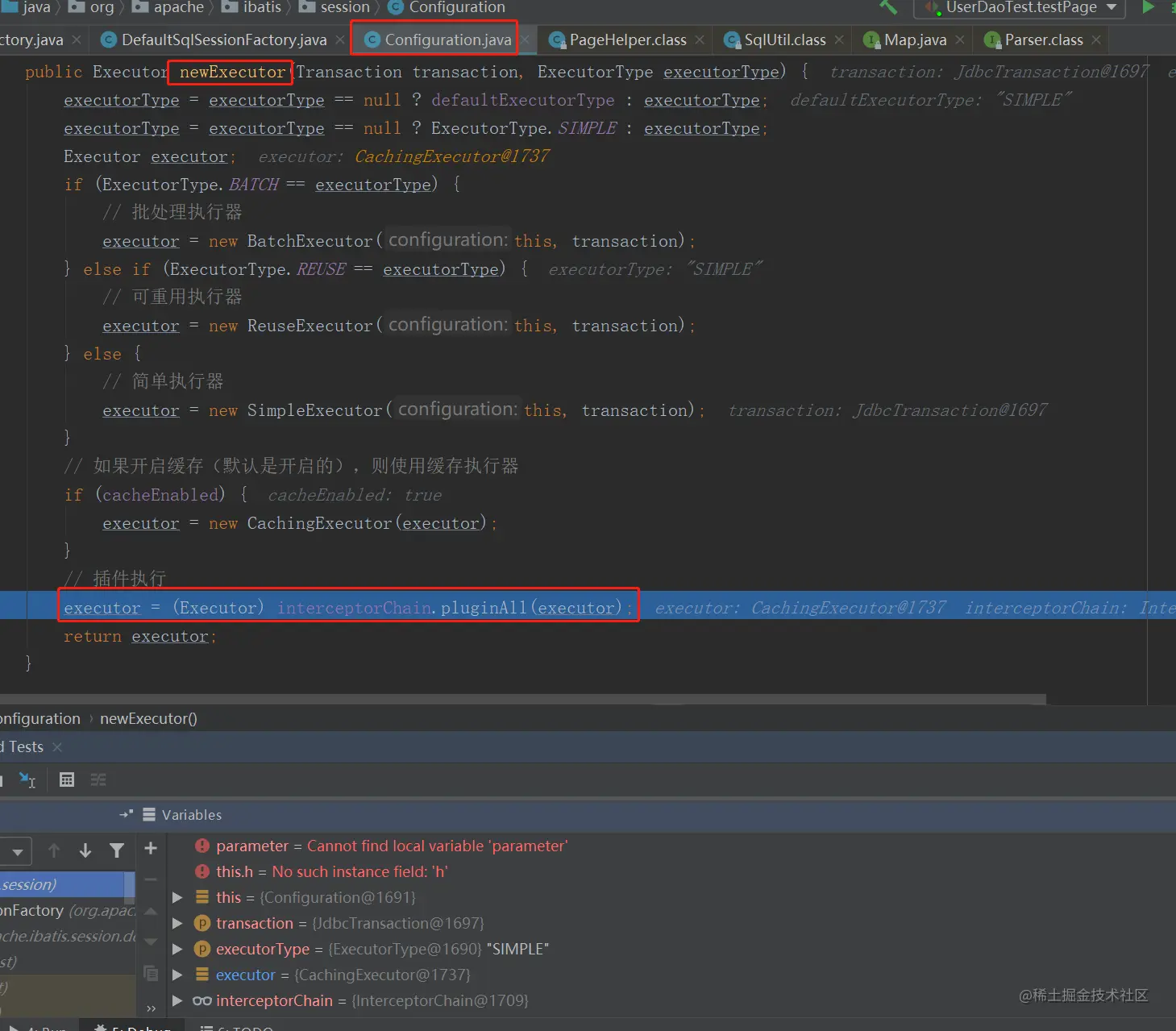This screenshot has height=1031, width=1176.
Task: Close the SqlUtil.class tab
Action: (x=839, y=39)
